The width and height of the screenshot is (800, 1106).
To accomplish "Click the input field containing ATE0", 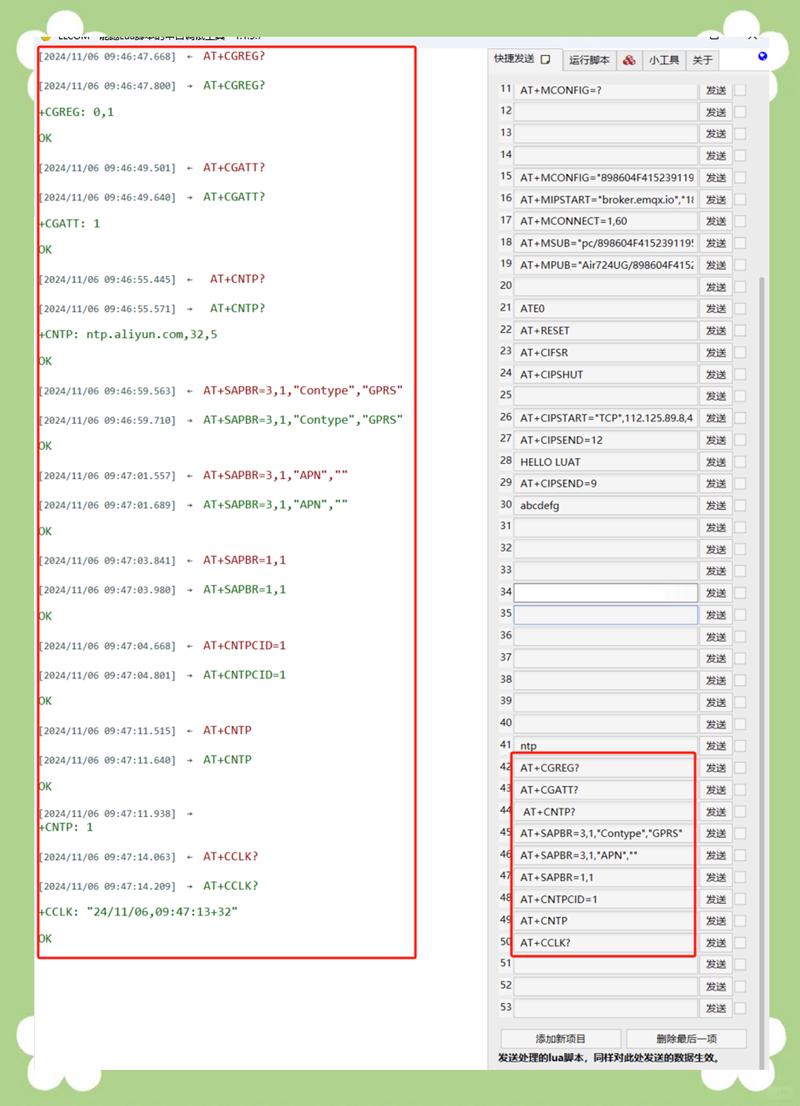I will (606, 308).
